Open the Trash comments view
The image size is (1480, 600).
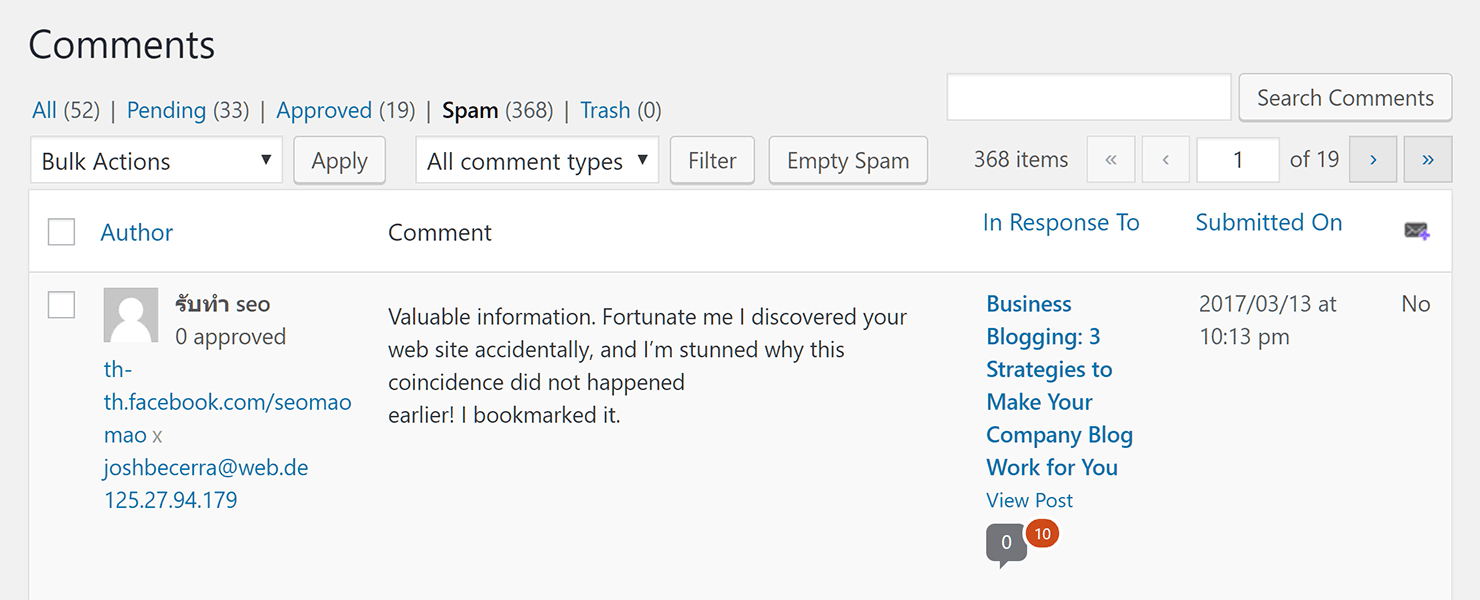pos(605,110)
